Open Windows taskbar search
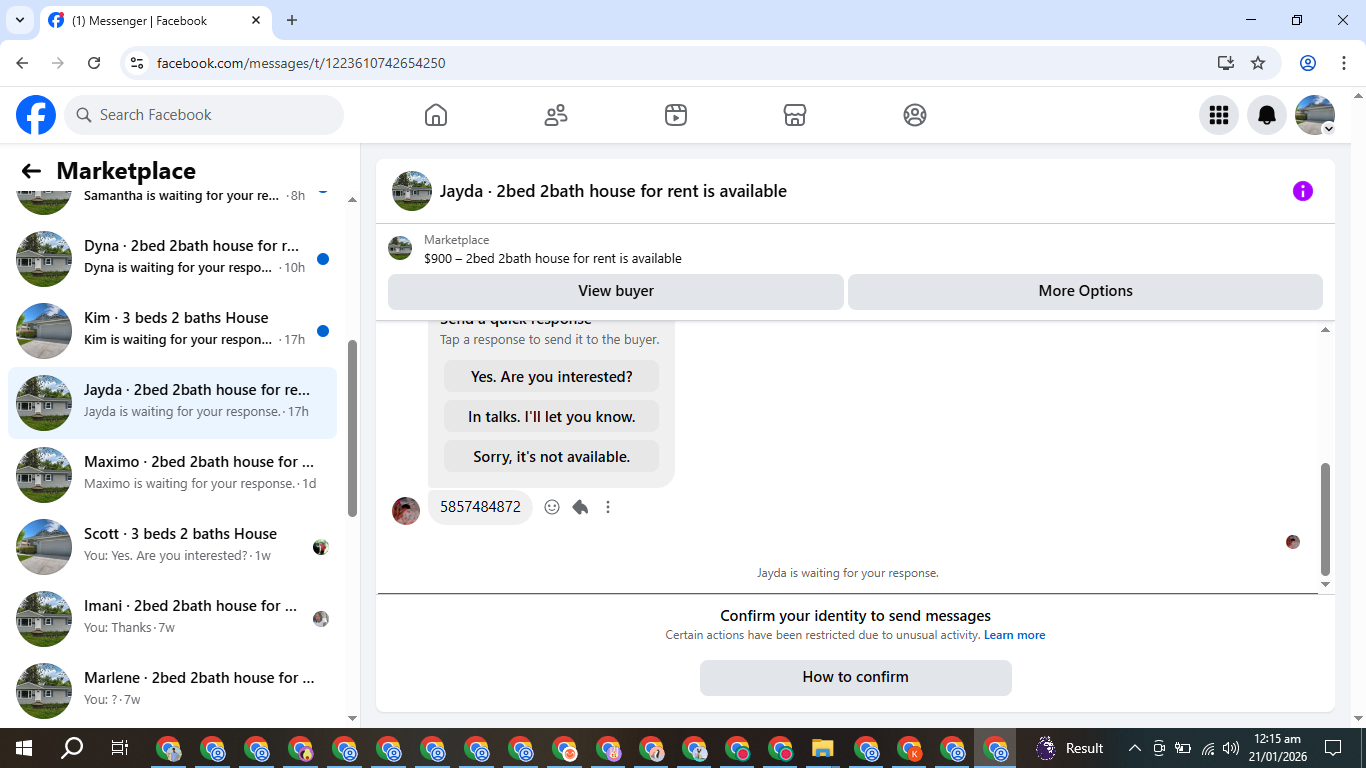 coord(72,748)
